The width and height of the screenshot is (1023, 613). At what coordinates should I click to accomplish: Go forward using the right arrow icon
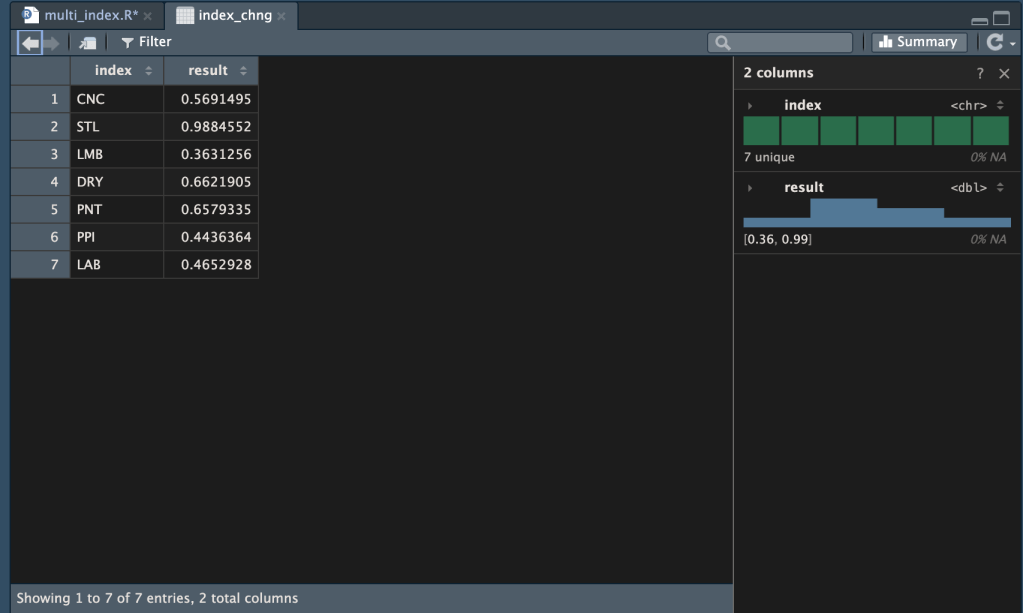52,43
